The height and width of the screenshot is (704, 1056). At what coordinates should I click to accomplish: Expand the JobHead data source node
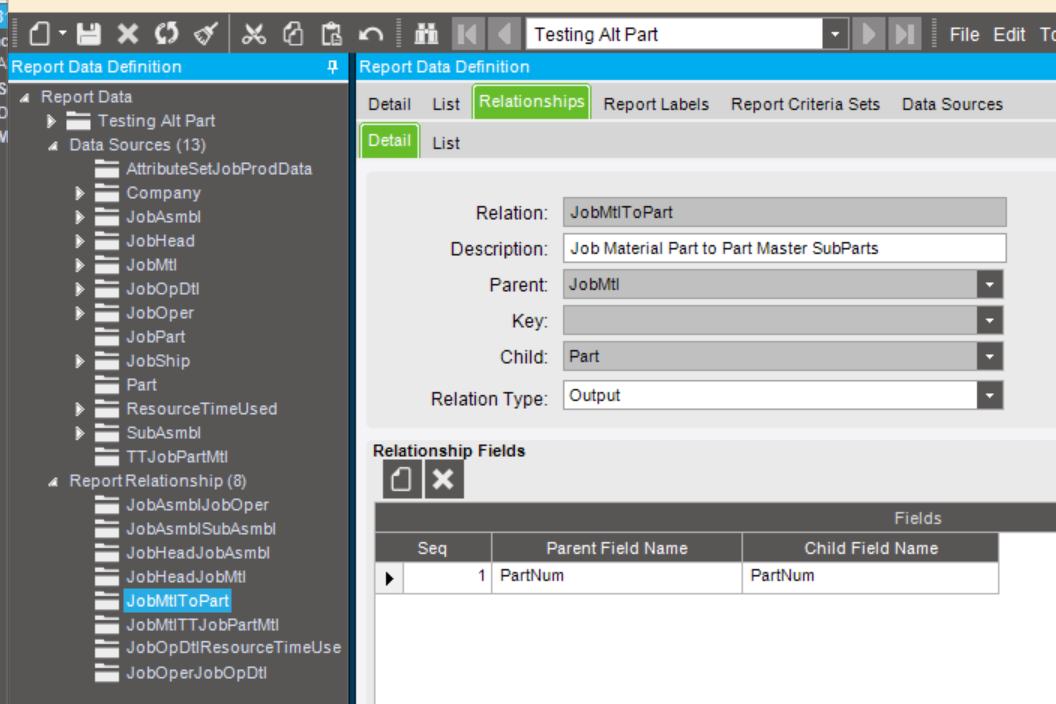79,241
